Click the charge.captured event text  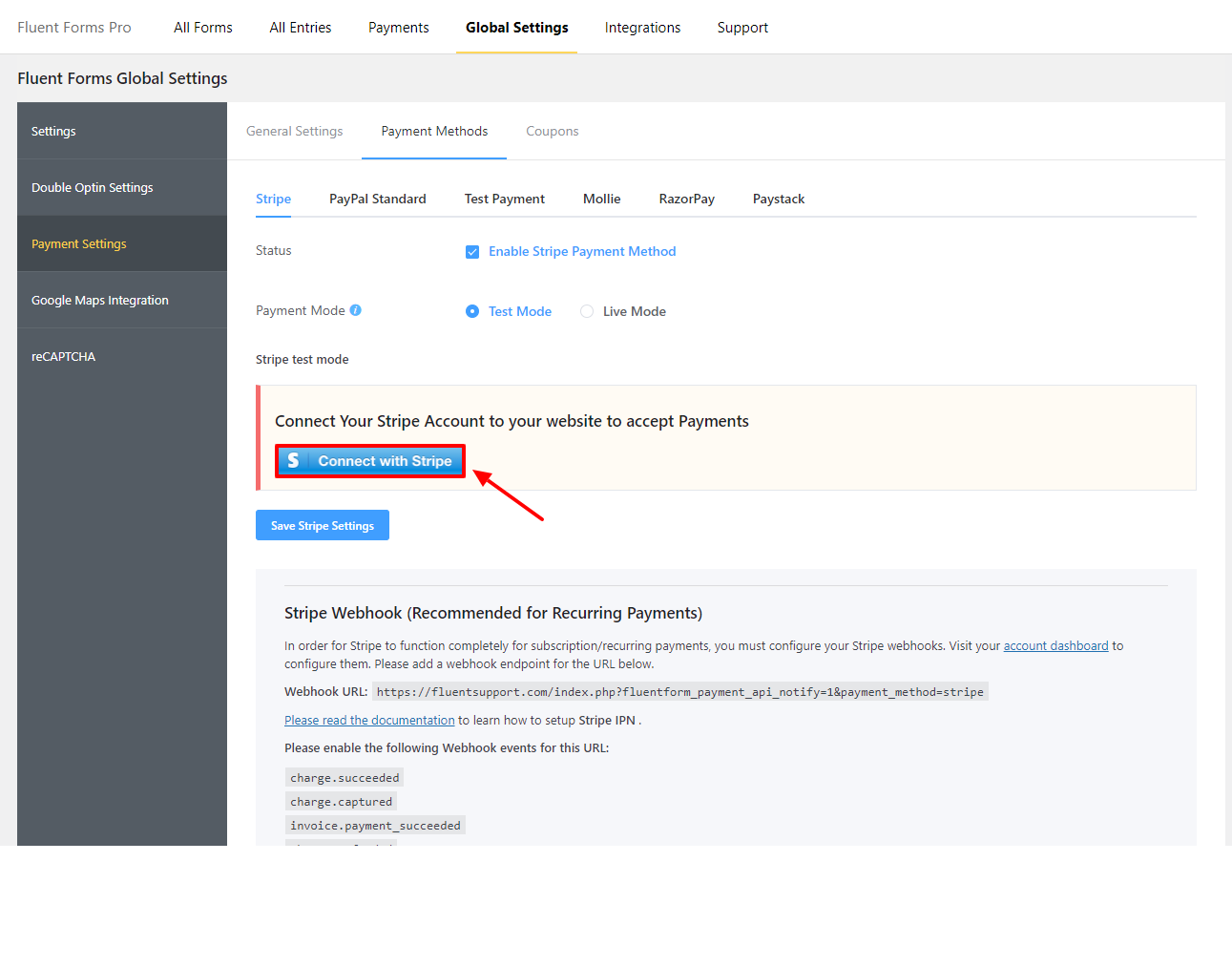coord(342,802)
